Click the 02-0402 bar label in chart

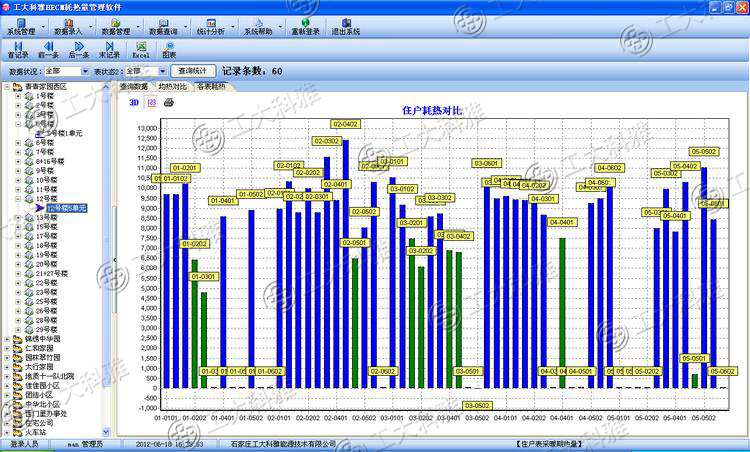point(345,124)
